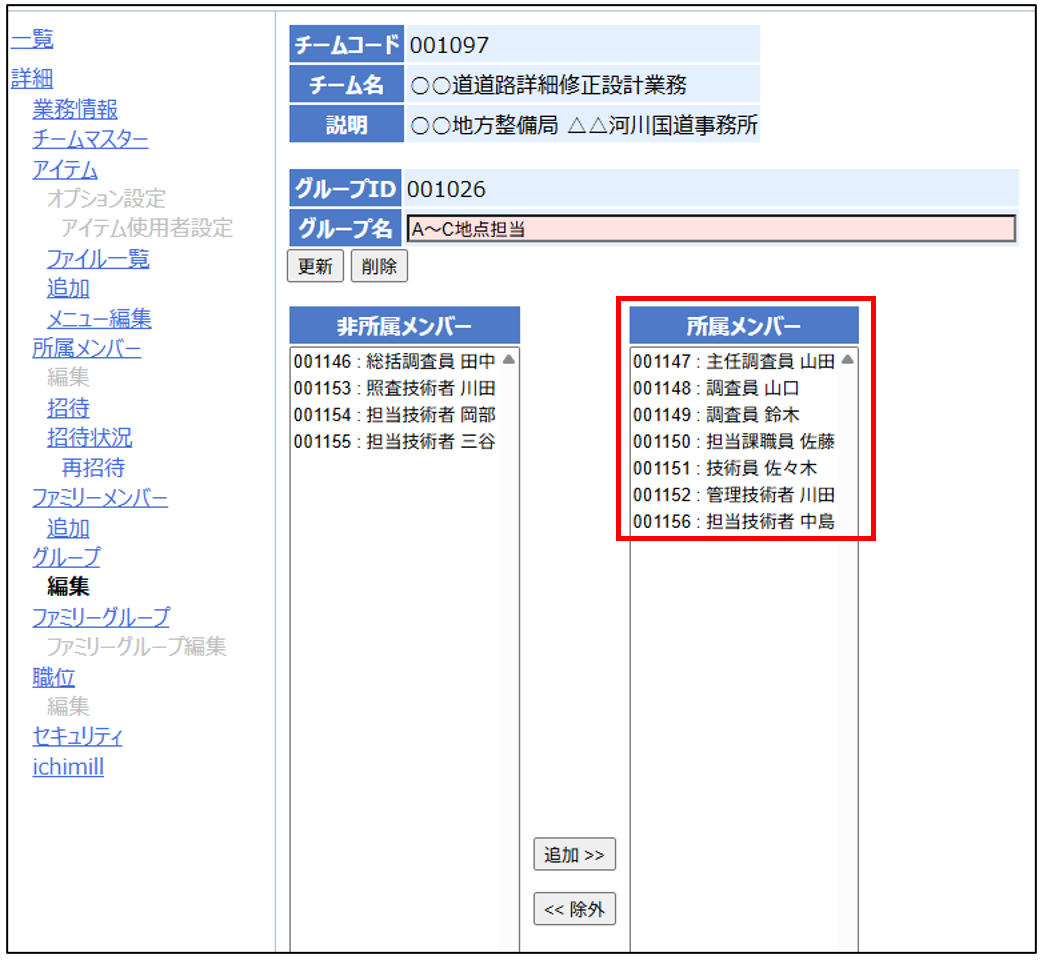The height and width of the screenshot is (960, 1051).
Task: Click the グループ名 text field
Action: (x=711, y=229)
